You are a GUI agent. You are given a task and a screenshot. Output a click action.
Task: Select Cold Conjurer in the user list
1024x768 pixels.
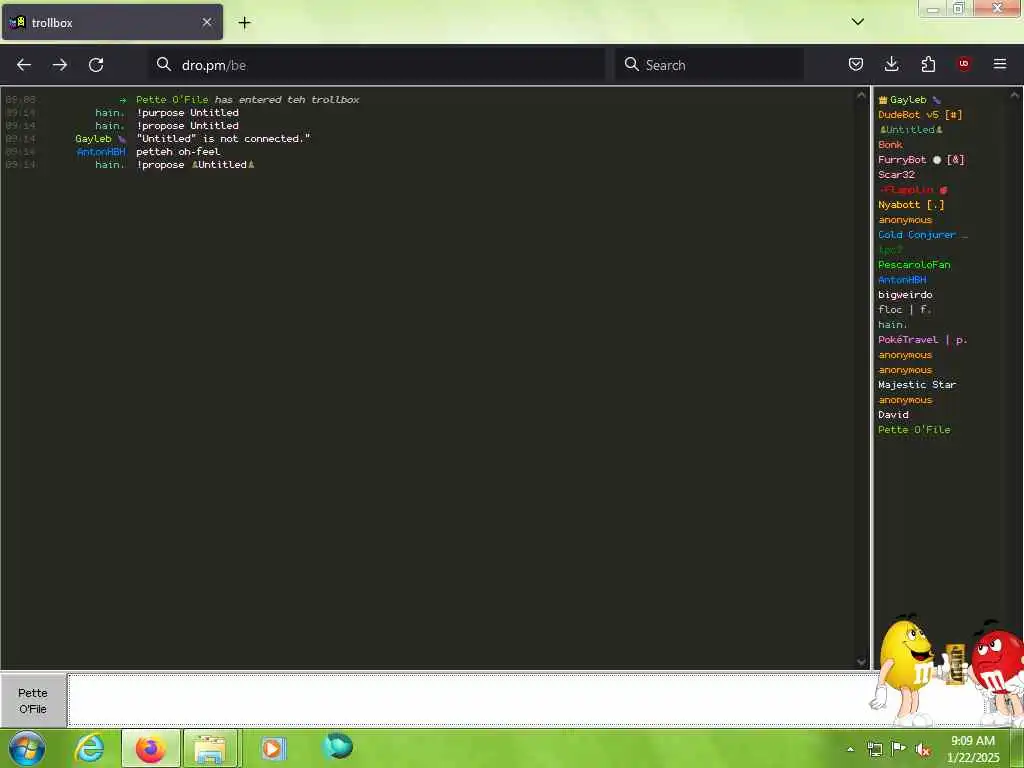(922, 235)
